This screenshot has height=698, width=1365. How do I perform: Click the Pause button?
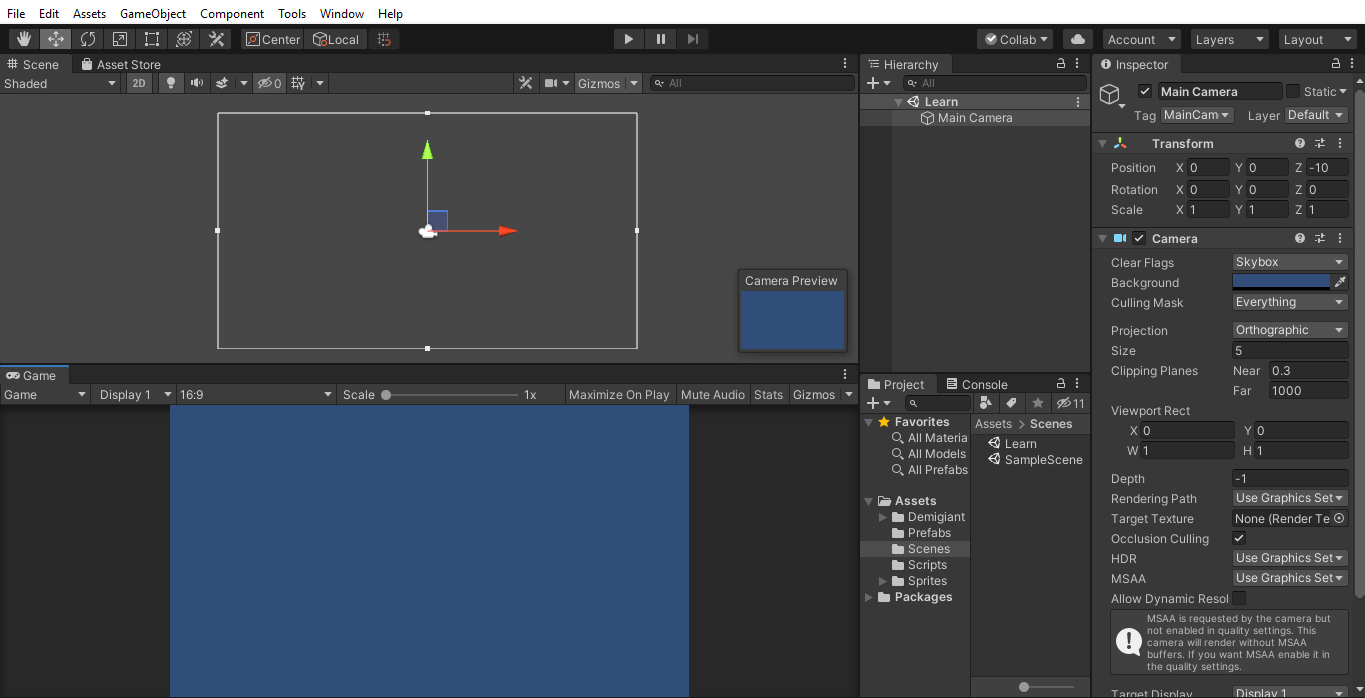tap(661, 39)
